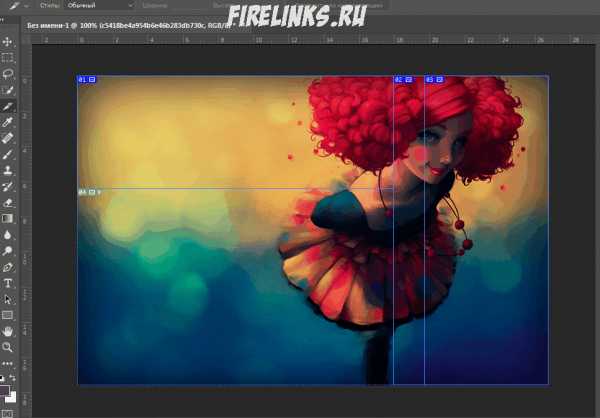Select the Brush tool
The image size is (600, 418).
[x=7, y=154]
